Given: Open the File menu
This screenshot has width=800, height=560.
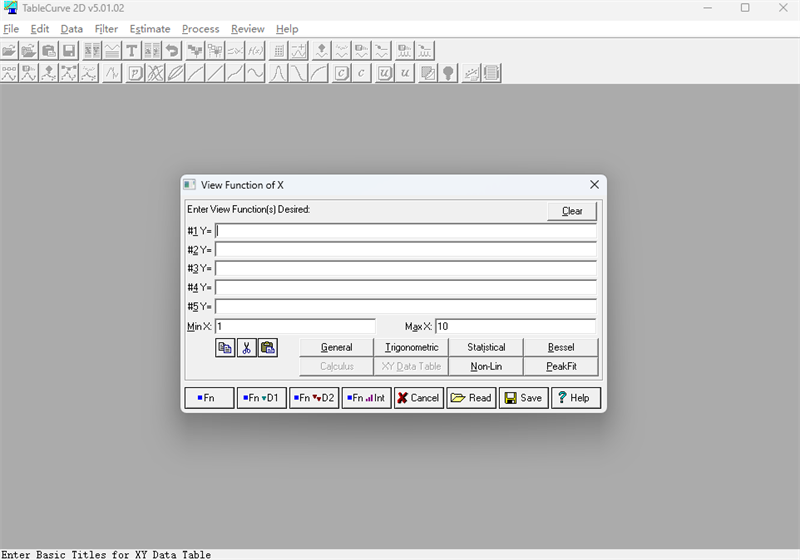Looking at the screenshot, I should tap(11, 29).
